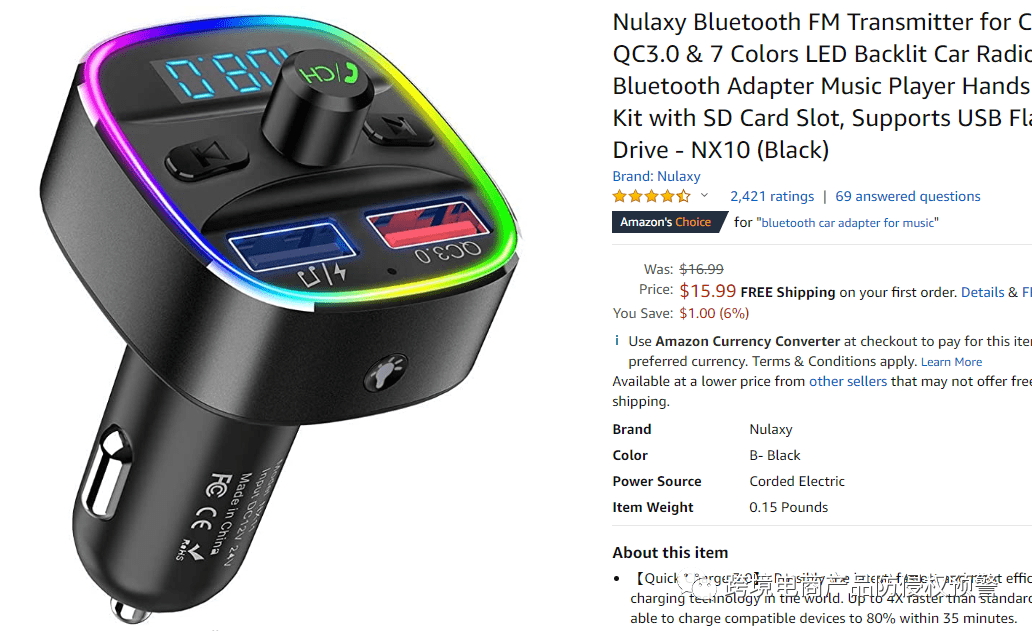This screenshot has width=1032, height=631.
Task: Click the light bulb button on device image
Action: [x=386, y=372]
